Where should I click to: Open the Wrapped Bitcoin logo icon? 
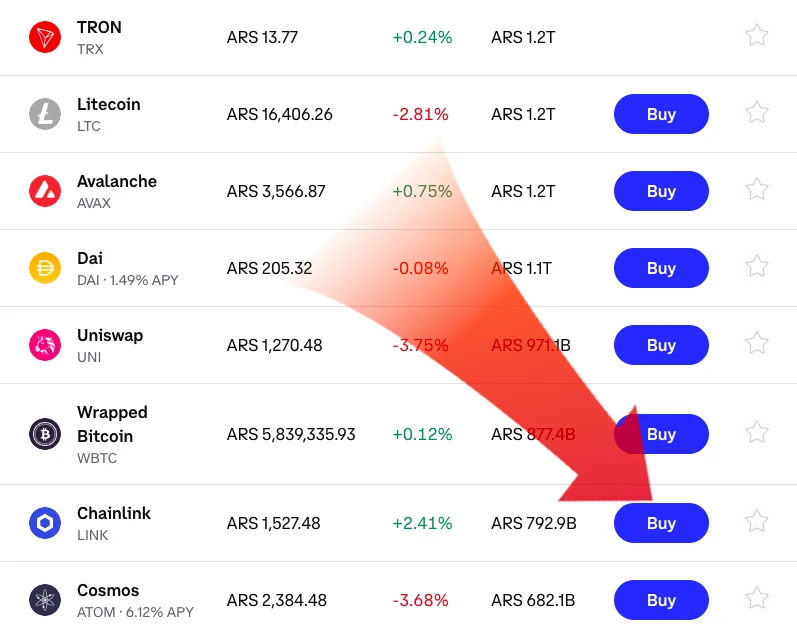(x=45, y=434)
